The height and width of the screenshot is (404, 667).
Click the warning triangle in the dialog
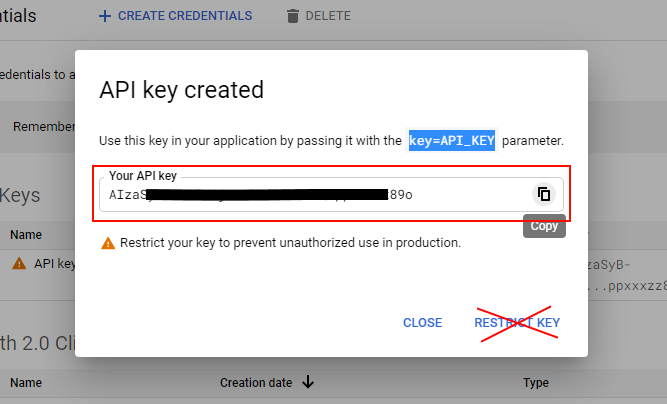click(x=108, y=243)
